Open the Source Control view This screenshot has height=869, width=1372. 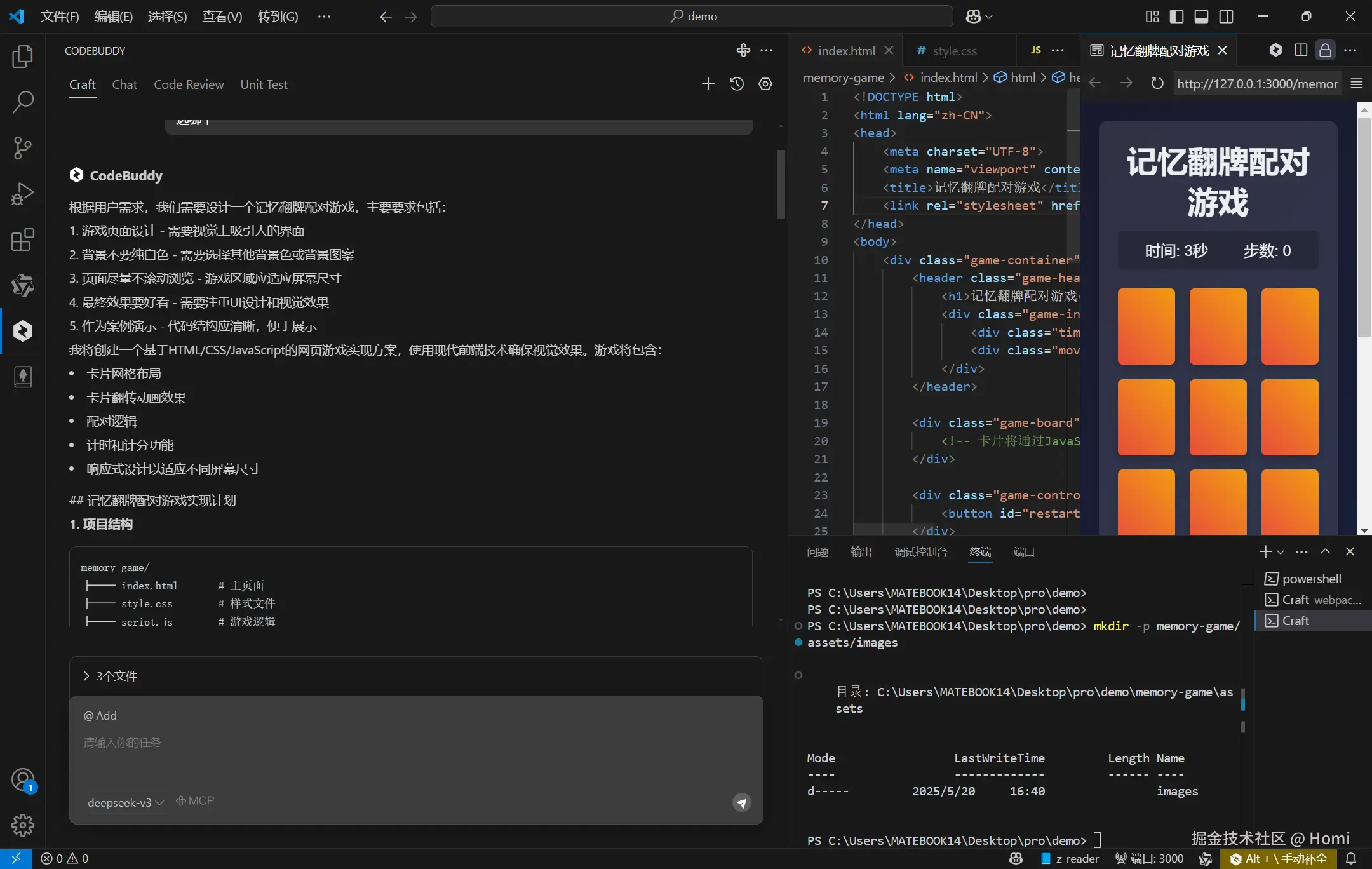click(x=23, y=147)
